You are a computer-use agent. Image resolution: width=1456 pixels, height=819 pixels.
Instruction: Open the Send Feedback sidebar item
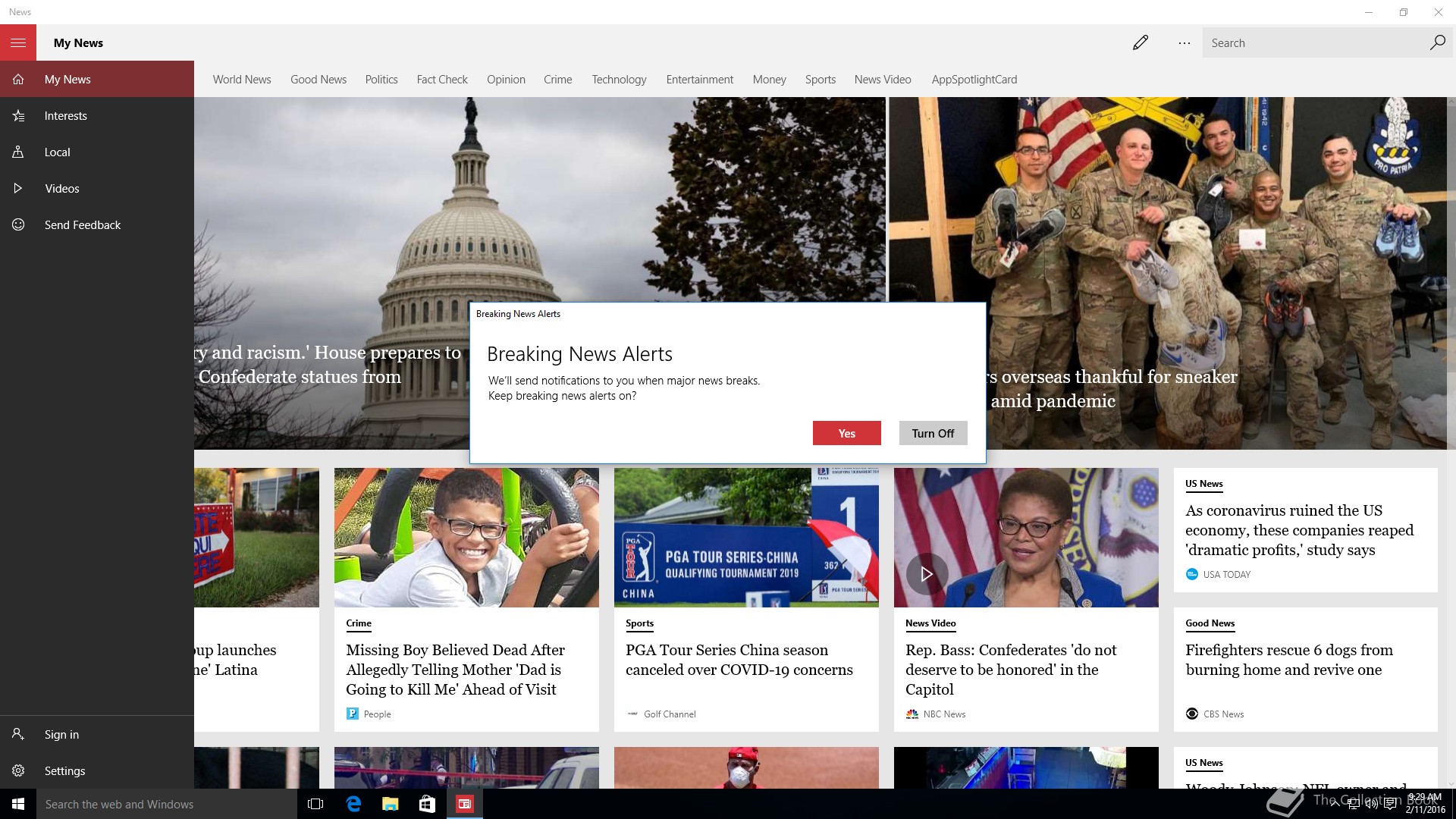(x=97, y=224)
